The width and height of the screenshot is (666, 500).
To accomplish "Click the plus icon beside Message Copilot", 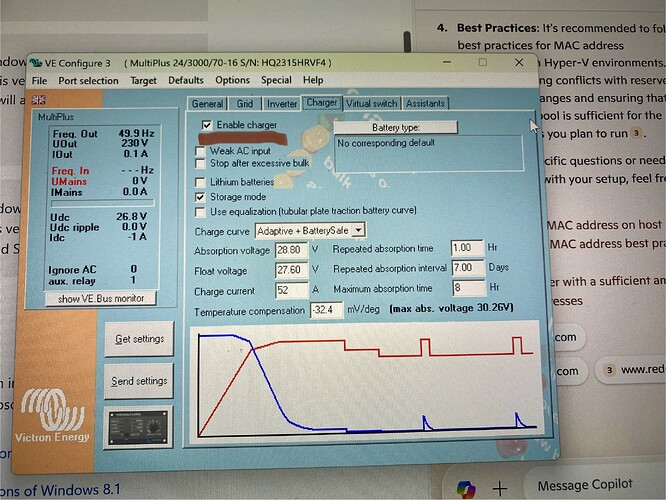I will (500, 489).
